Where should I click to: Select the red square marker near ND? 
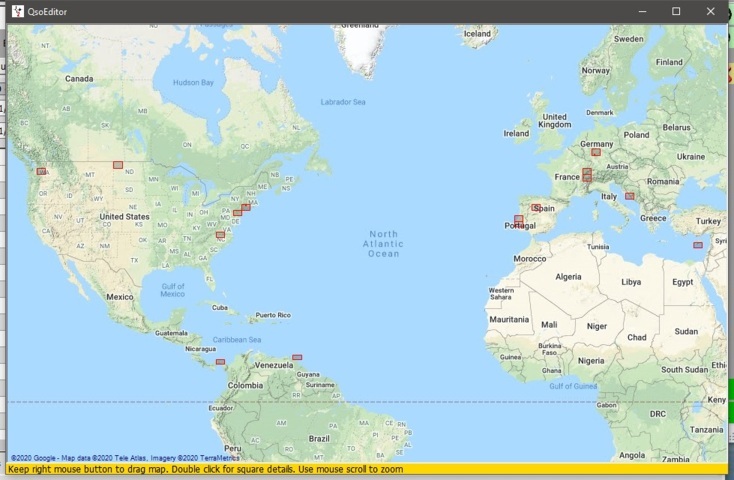pos(118,165)
